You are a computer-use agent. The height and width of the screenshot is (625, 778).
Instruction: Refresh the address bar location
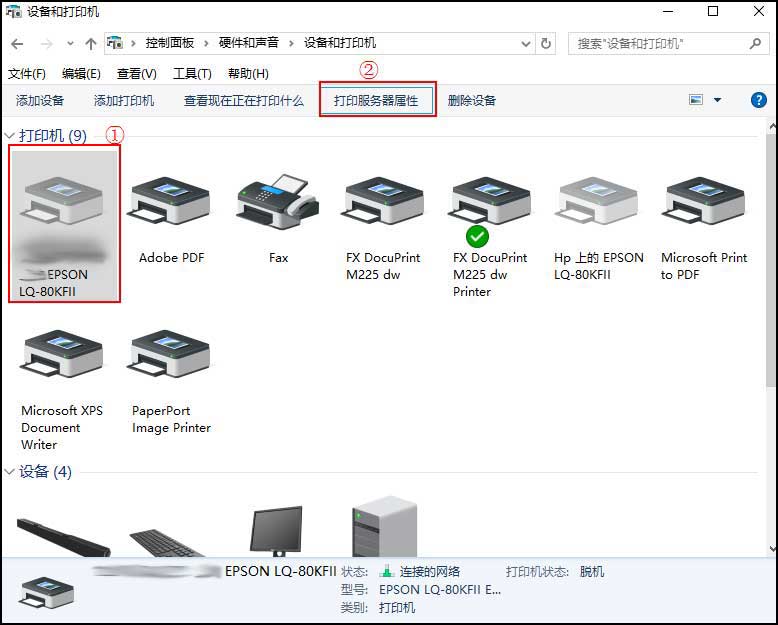546,44
